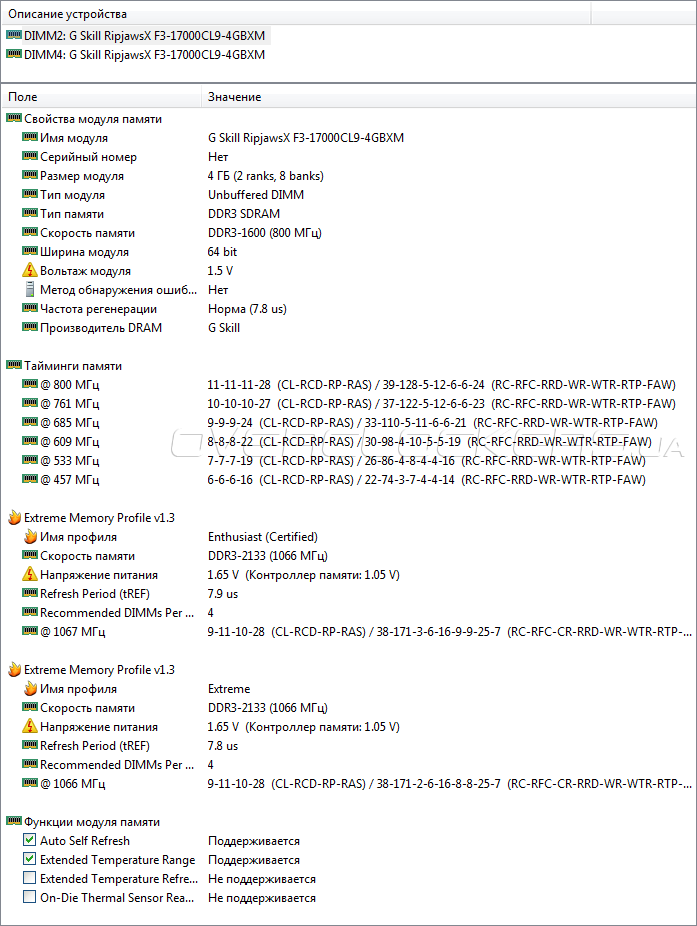Select the value 'Unbuffered DIMM'
The height and width of the screenshot is (926, 697).
pyautogui.click(x=256, y=195)
